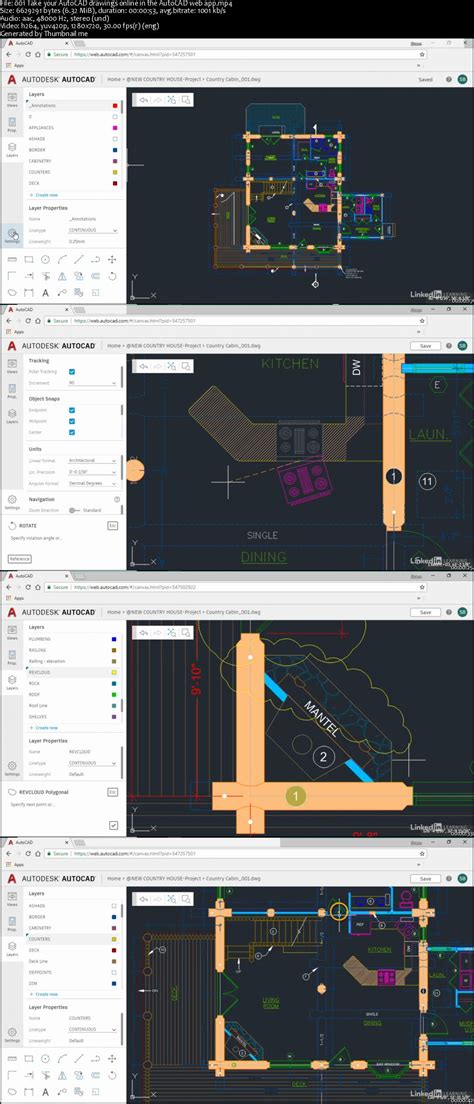Click Zoom Extents icon in the Saved-status frame
The height and width of the screenshot is (1104, 474).
tap(171, 100)
